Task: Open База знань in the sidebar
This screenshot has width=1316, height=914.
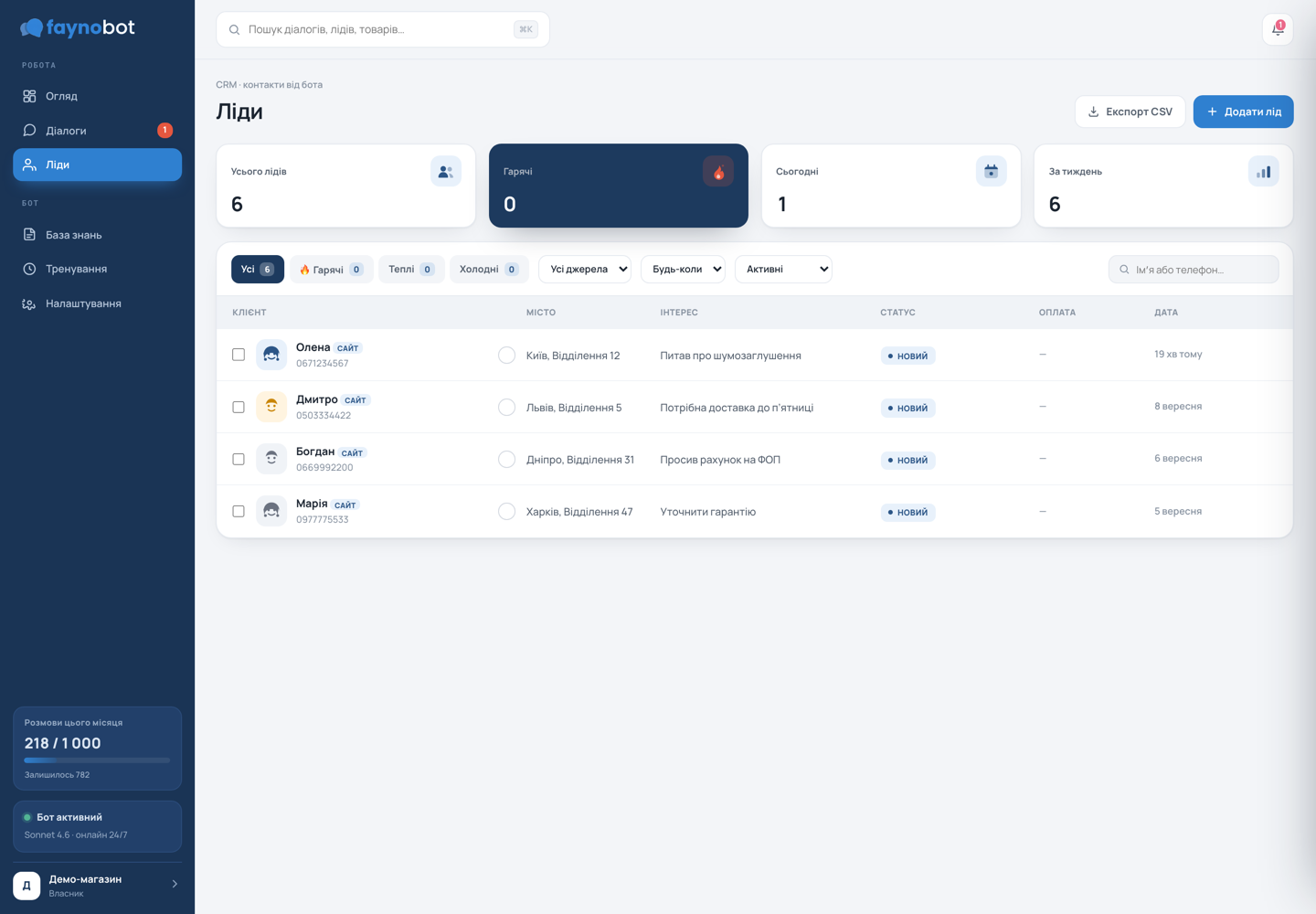Action: pyautogui.click(x=97, y=235)
